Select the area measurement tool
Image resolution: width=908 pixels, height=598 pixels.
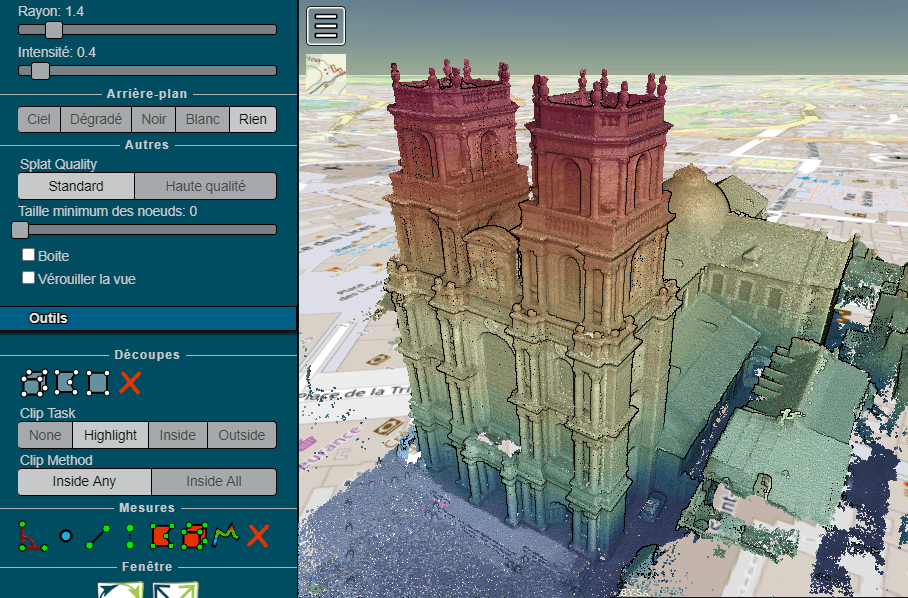pyautogui.click(x=162, y=536)
